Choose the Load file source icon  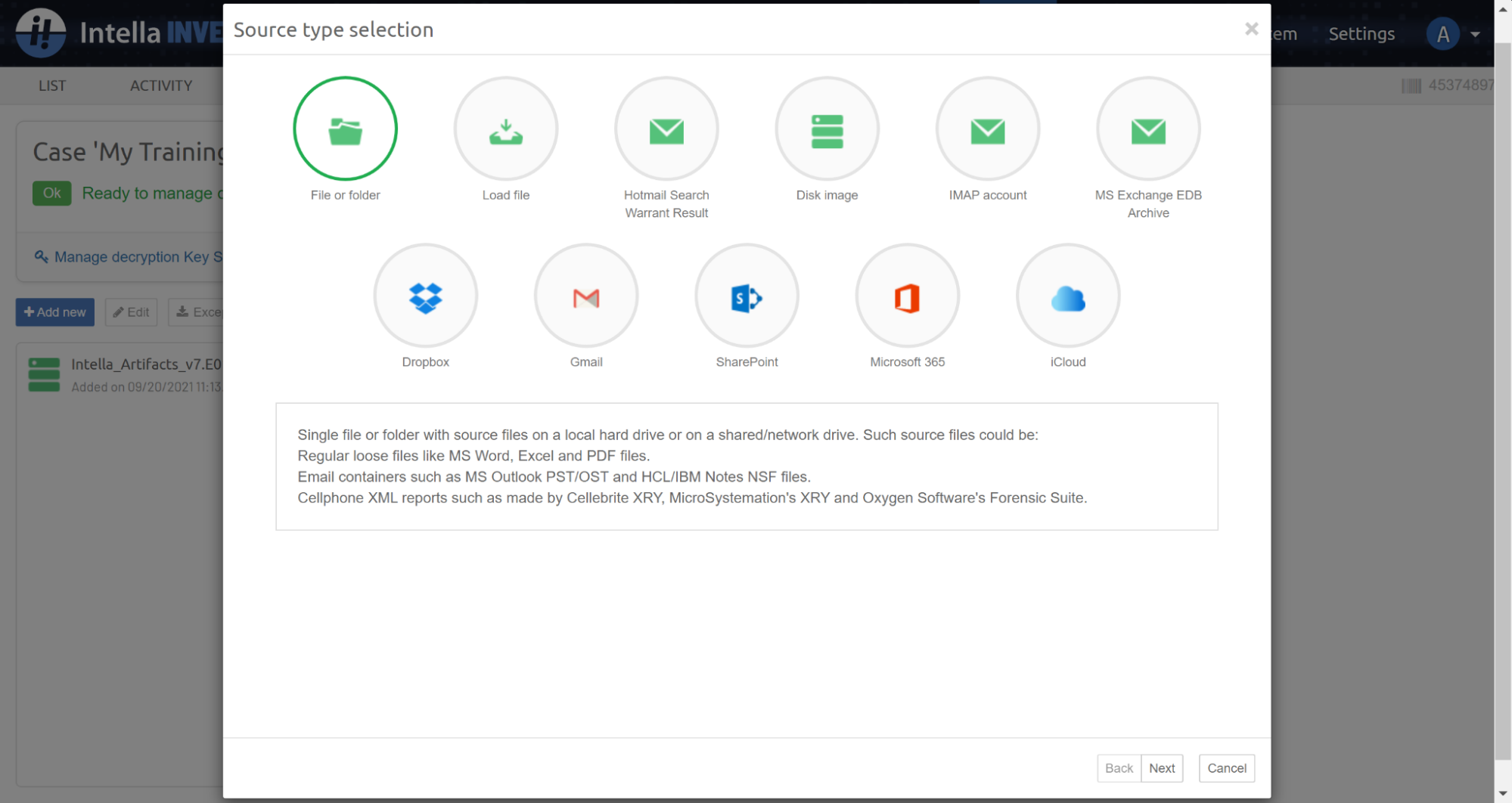(505, 129)
